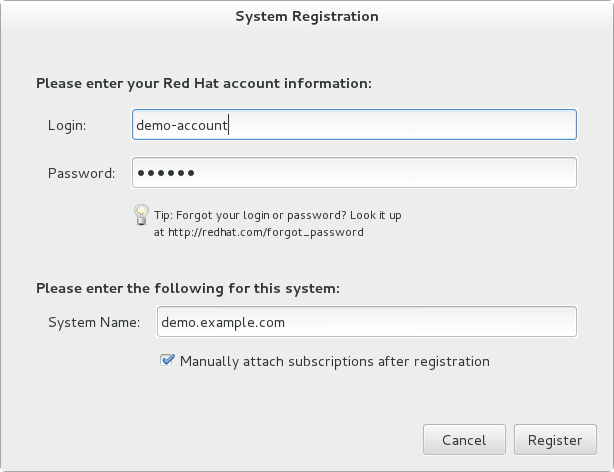Click the word 'Tip:' beside the lightbulb

(x=165, y=215)
